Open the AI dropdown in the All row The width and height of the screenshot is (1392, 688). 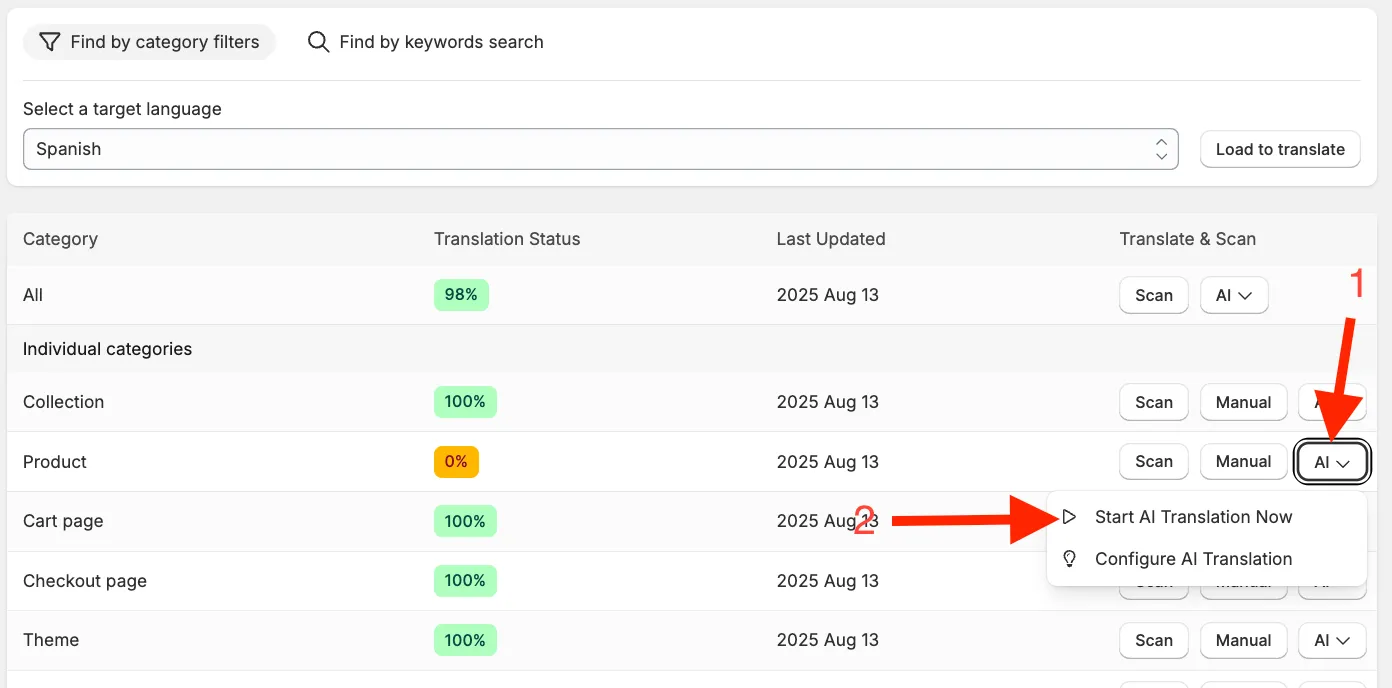pyautogui.click(x=1234, y=295)
